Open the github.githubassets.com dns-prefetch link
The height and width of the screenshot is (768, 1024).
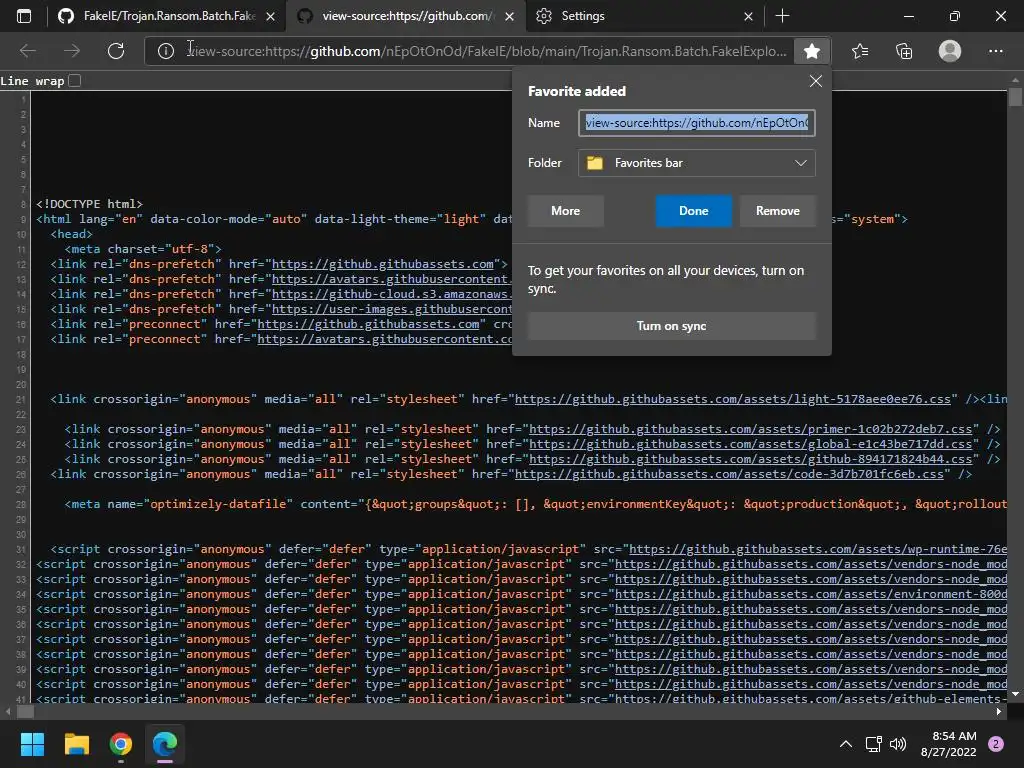click(x=383, y=264)
